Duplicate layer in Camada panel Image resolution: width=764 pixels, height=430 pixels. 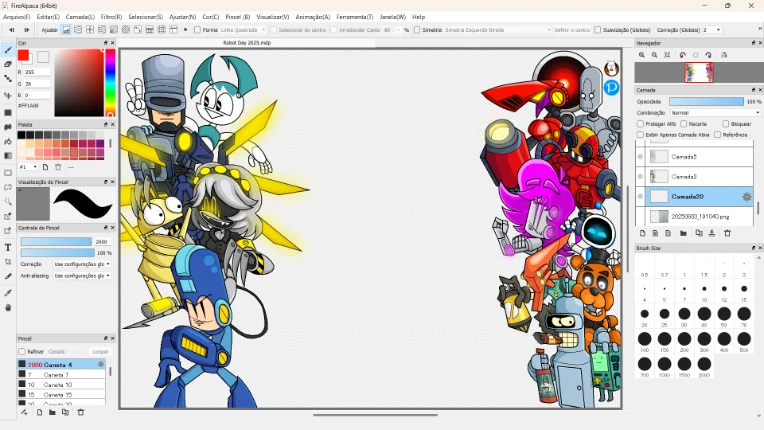coord(699,233)
